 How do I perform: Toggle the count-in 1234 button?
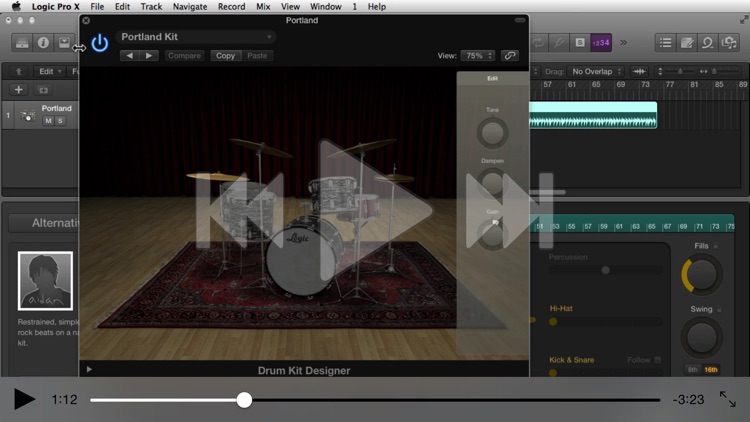[601, 43]
